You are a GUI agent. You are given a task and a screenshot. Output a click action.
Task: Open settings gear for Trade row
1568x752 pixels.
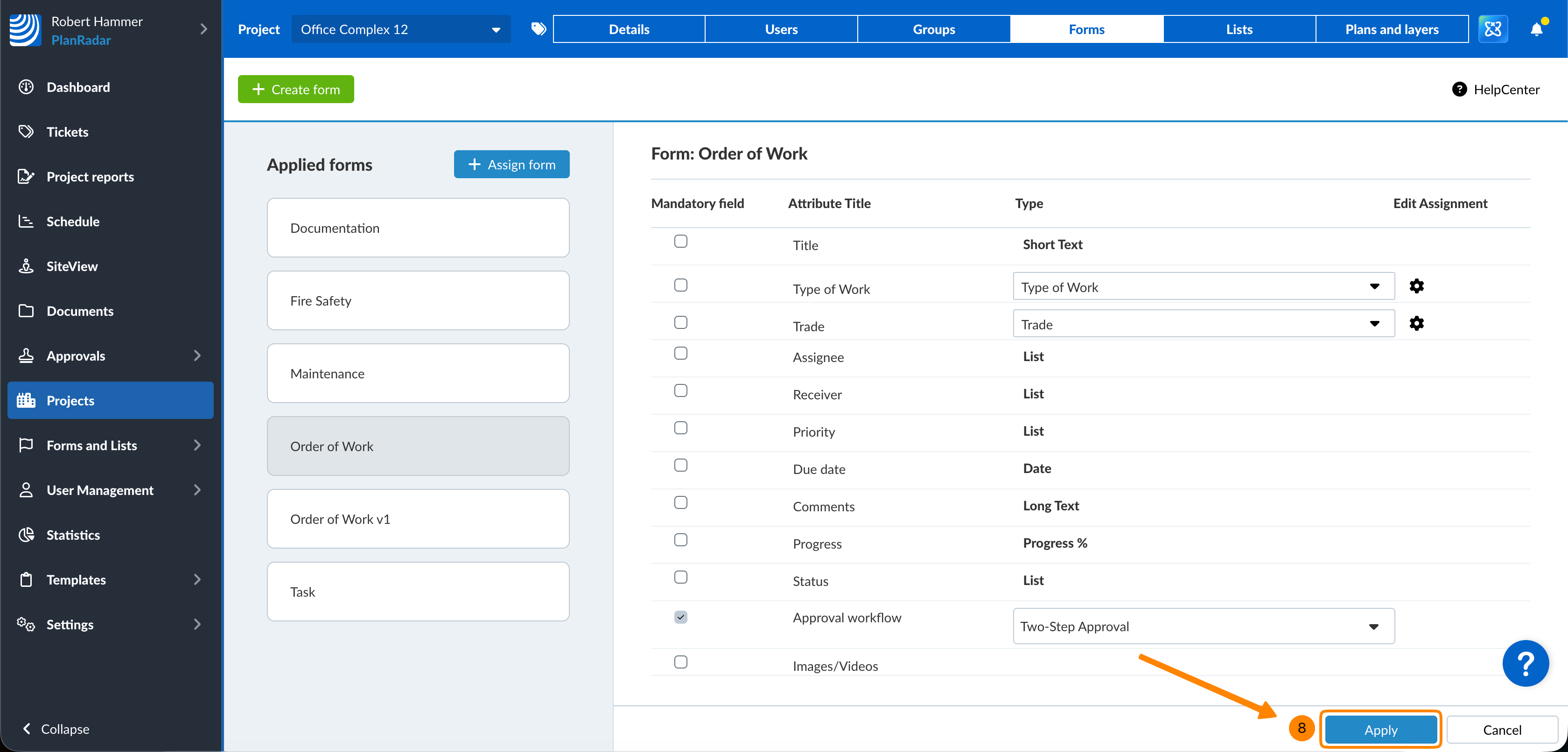tap(1416, 324)
